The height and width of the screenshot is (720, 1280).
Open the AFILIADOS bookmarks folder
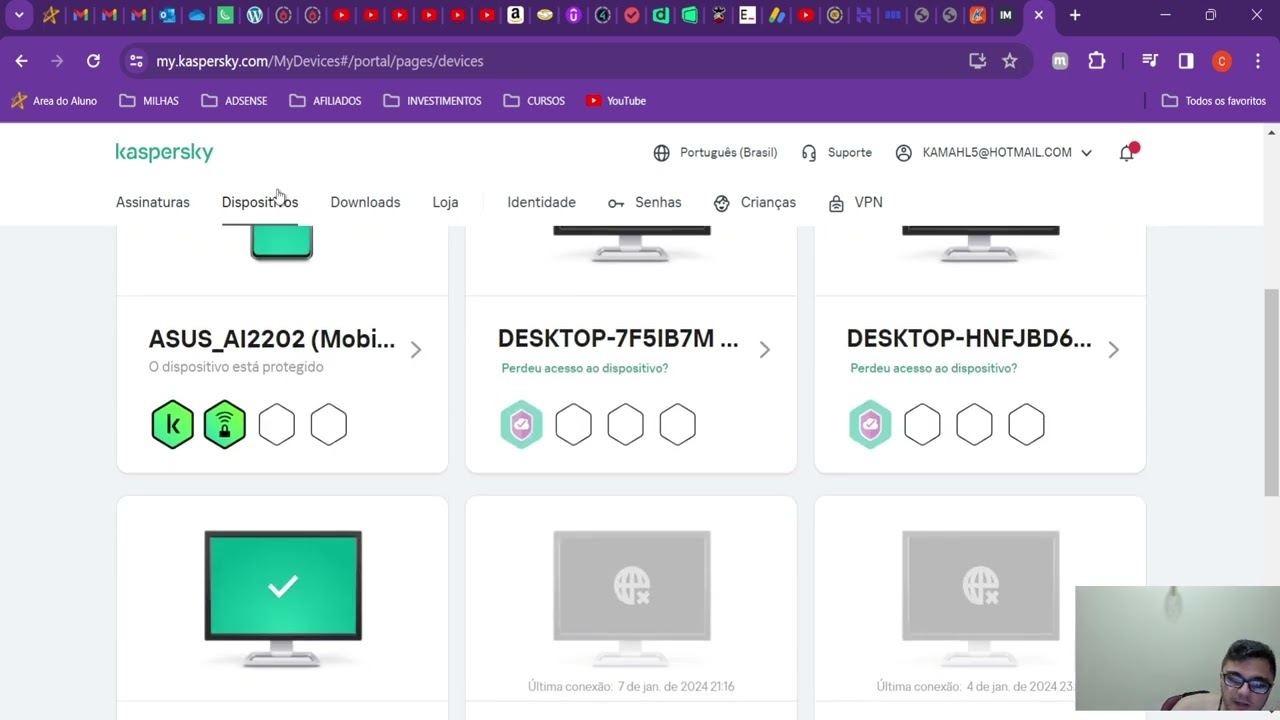[x=325, y=101]
